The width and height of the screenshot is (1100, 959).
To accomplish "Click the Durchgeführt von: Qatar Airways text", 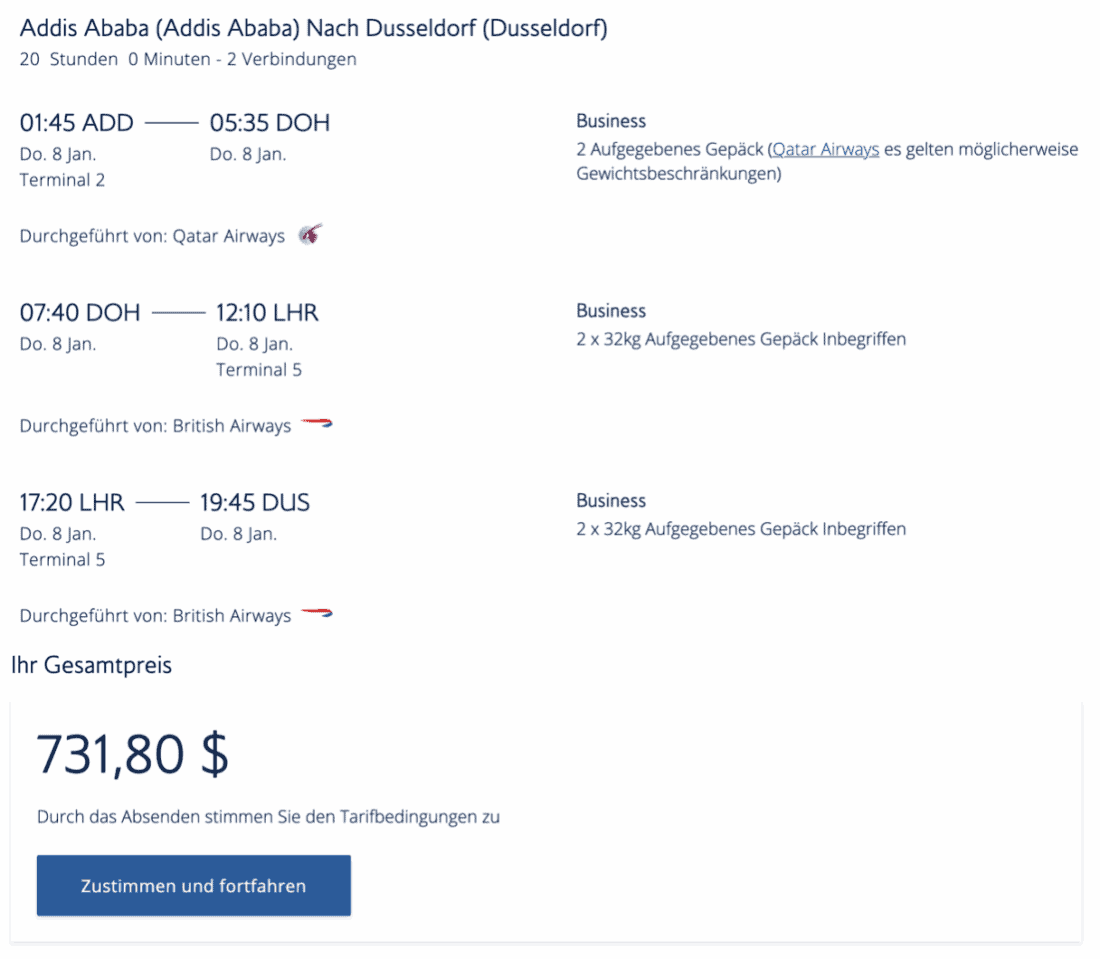I will tap(152, 237).
